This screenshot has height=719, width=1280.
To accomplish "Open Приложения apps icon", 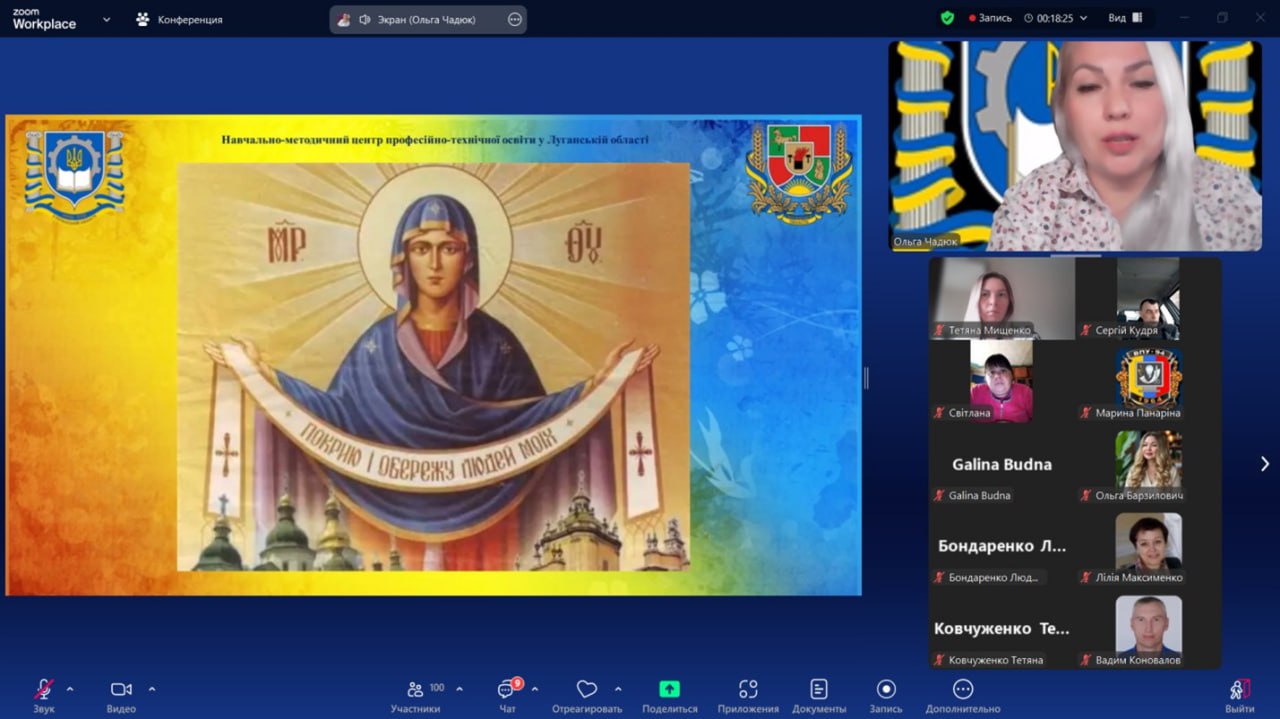I will pos(748,689).
